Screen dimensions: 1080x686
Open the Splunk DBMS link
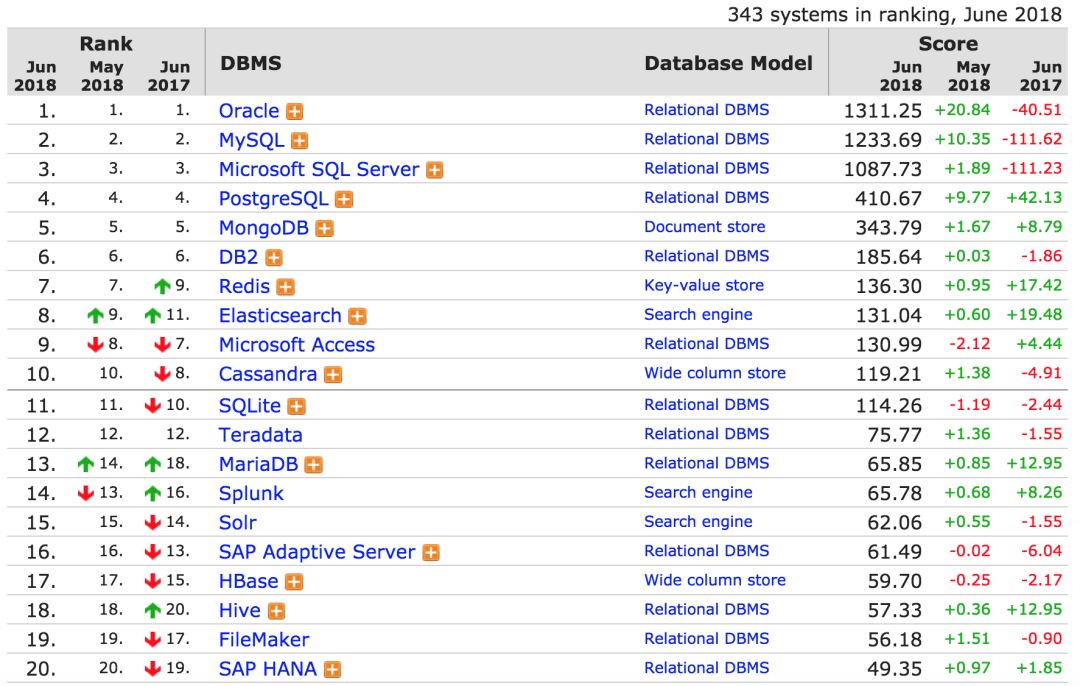pos(251,494)
